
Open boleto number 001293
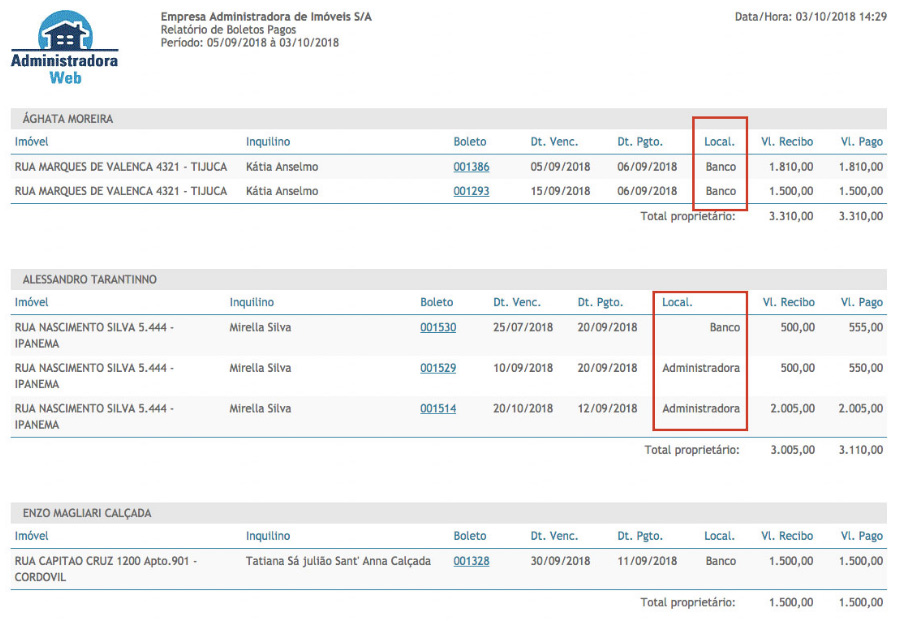point(471,191)
